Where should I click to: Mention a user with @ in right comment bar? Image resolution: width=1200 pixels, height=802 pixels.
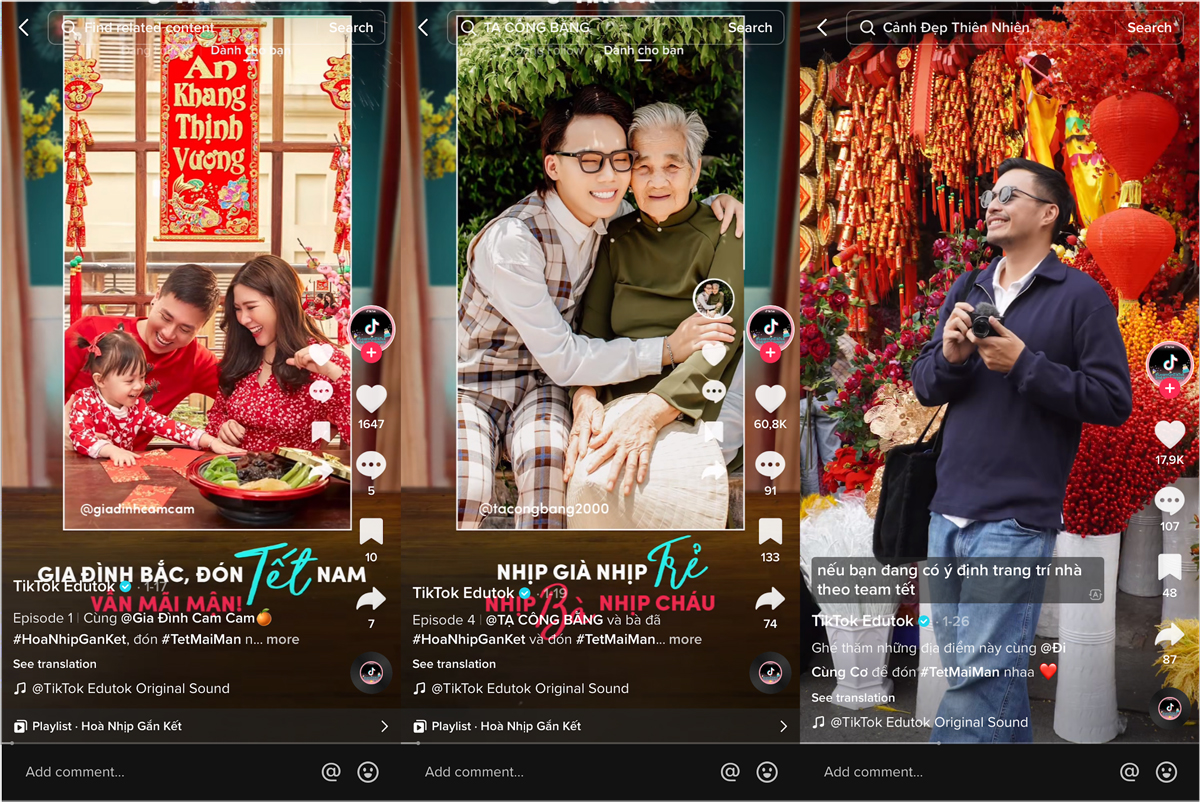coord(1129,772)
